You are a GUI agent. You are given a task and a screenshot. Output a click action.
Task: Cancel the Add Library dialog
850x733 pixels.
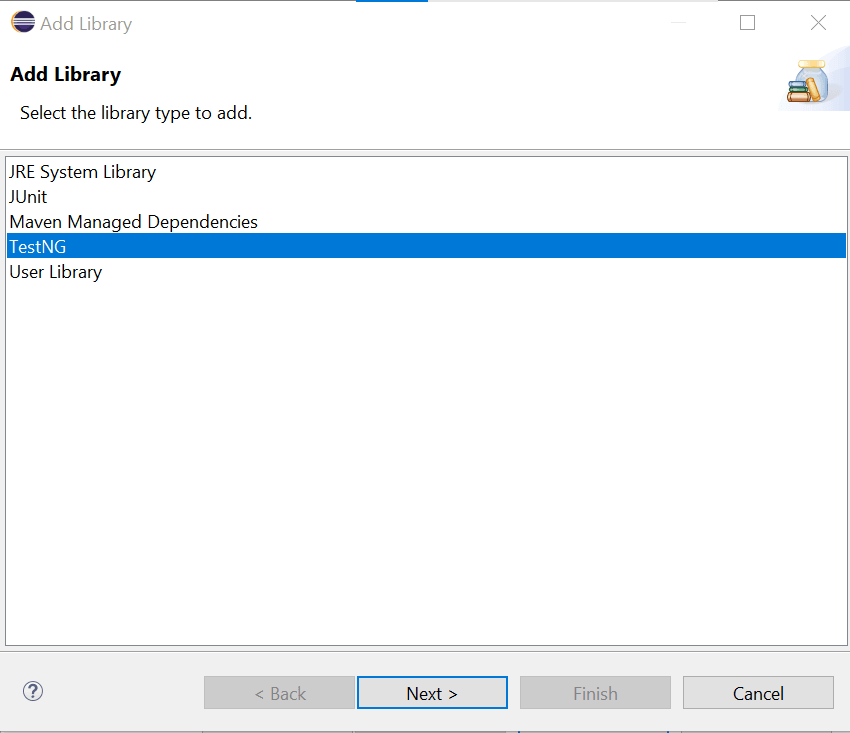758,692
